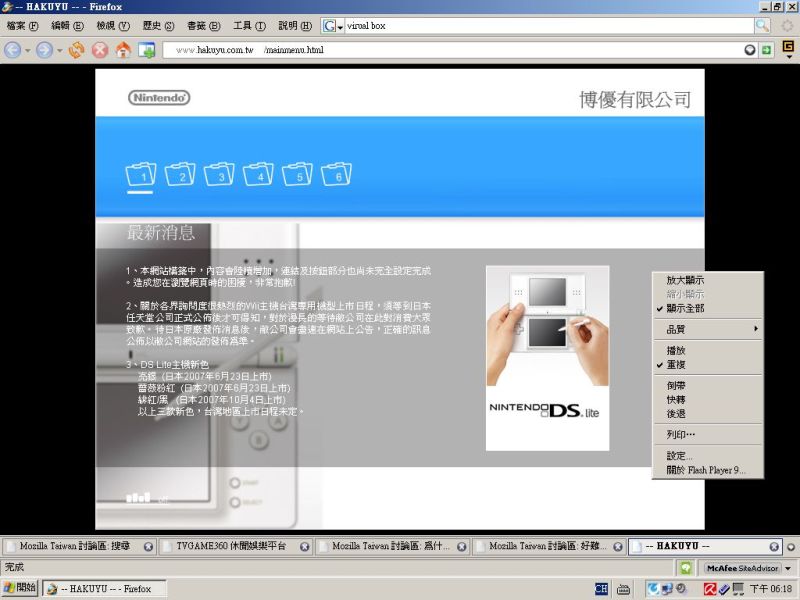Click the address bar URL field
Viewport: 800px width, 600px height.
coord(454,50)
